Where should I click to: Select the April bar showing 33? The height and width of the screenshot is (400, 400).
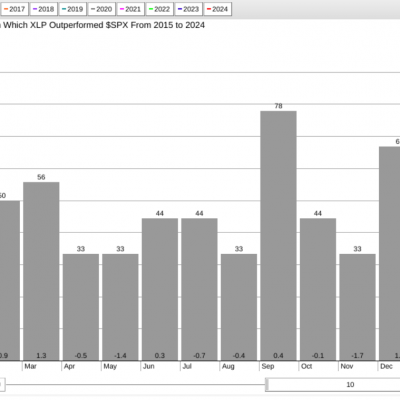click(81, 307)
